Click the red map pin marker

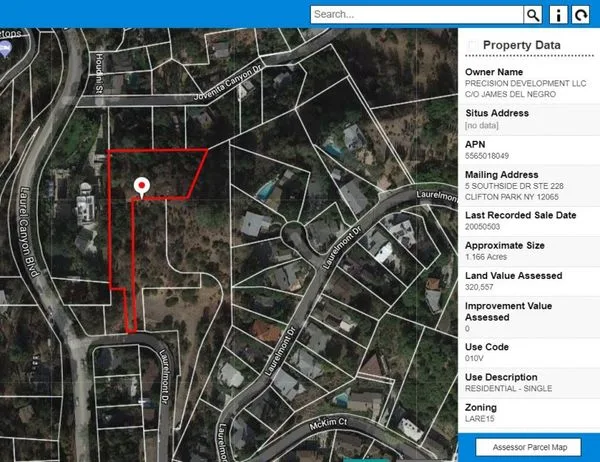[x=142, y=187]
